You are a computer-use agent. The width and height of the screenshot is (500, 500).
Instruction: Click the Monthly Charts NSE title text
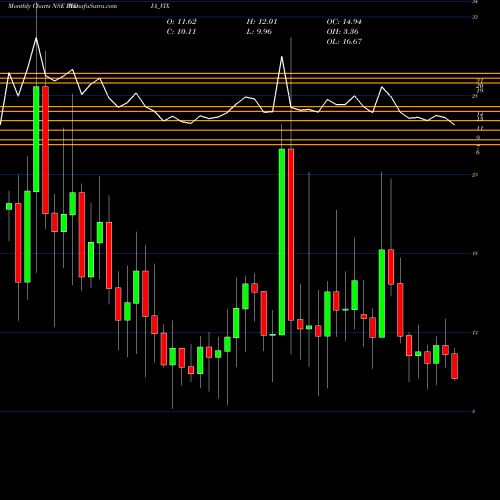[x=37, y=6]
